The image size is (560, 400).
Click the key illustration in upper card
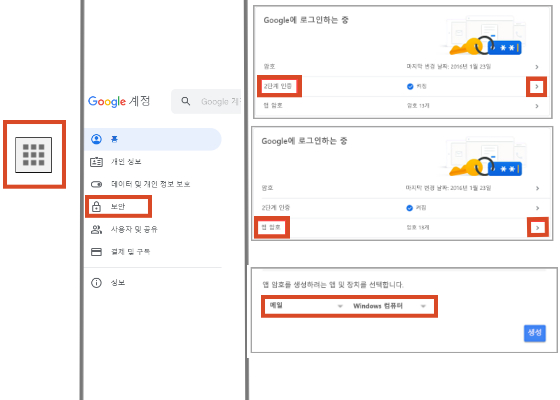point(486,46)
